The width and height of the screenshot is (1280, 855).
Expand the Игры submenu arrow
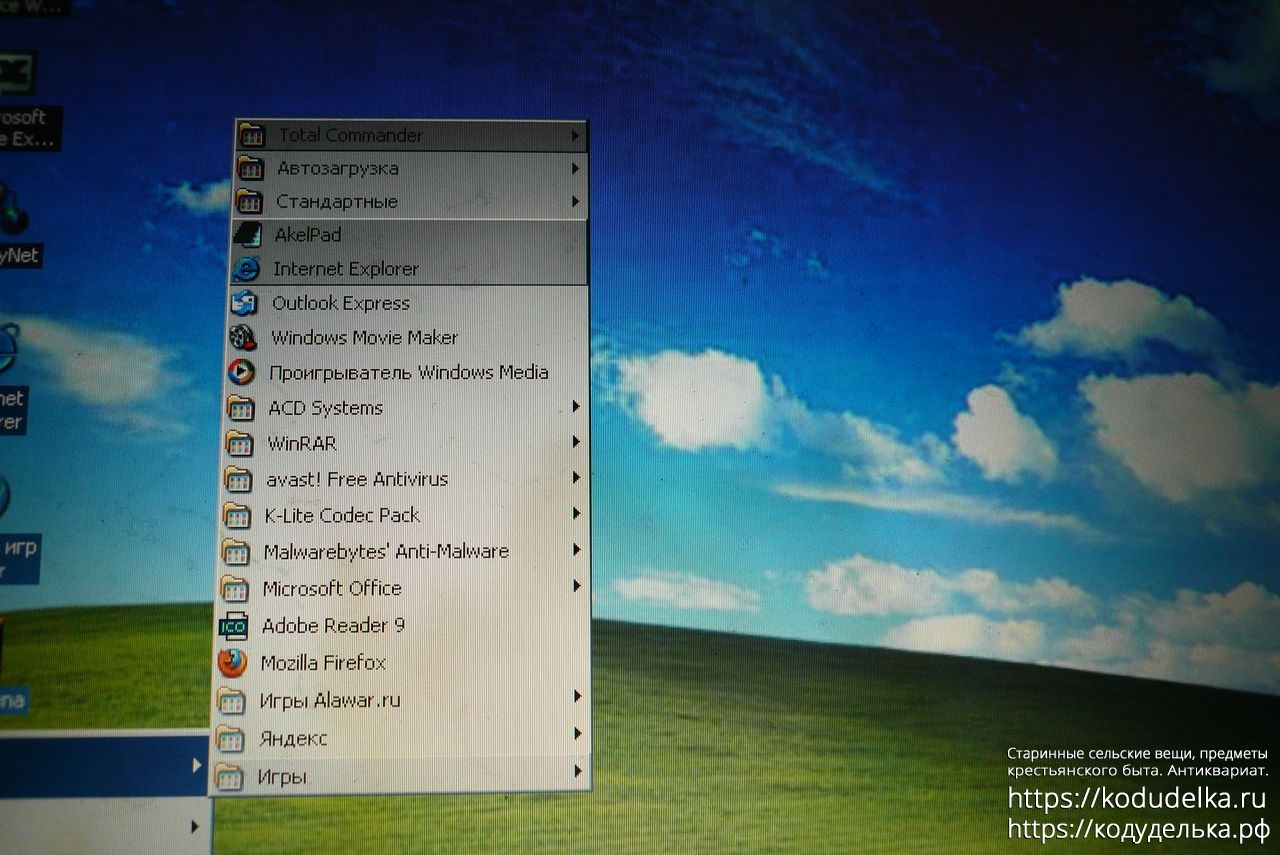577,771
